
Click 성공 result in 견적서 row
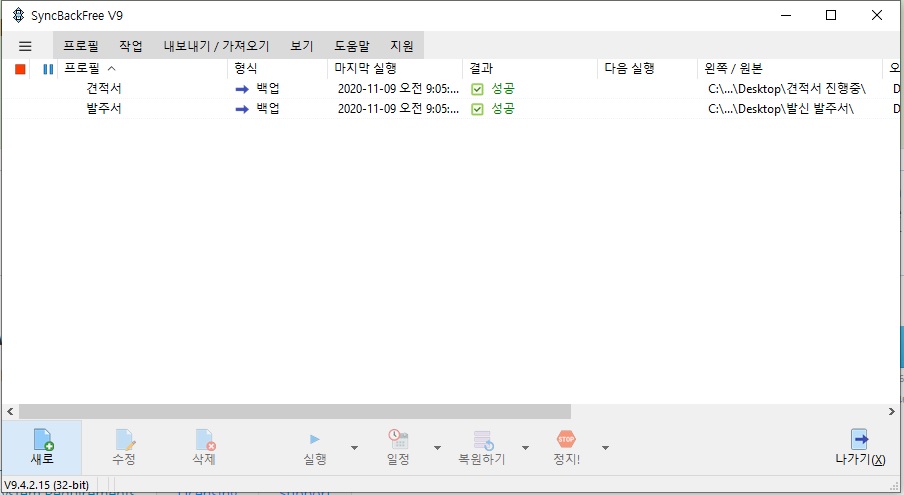pos(503,89)
